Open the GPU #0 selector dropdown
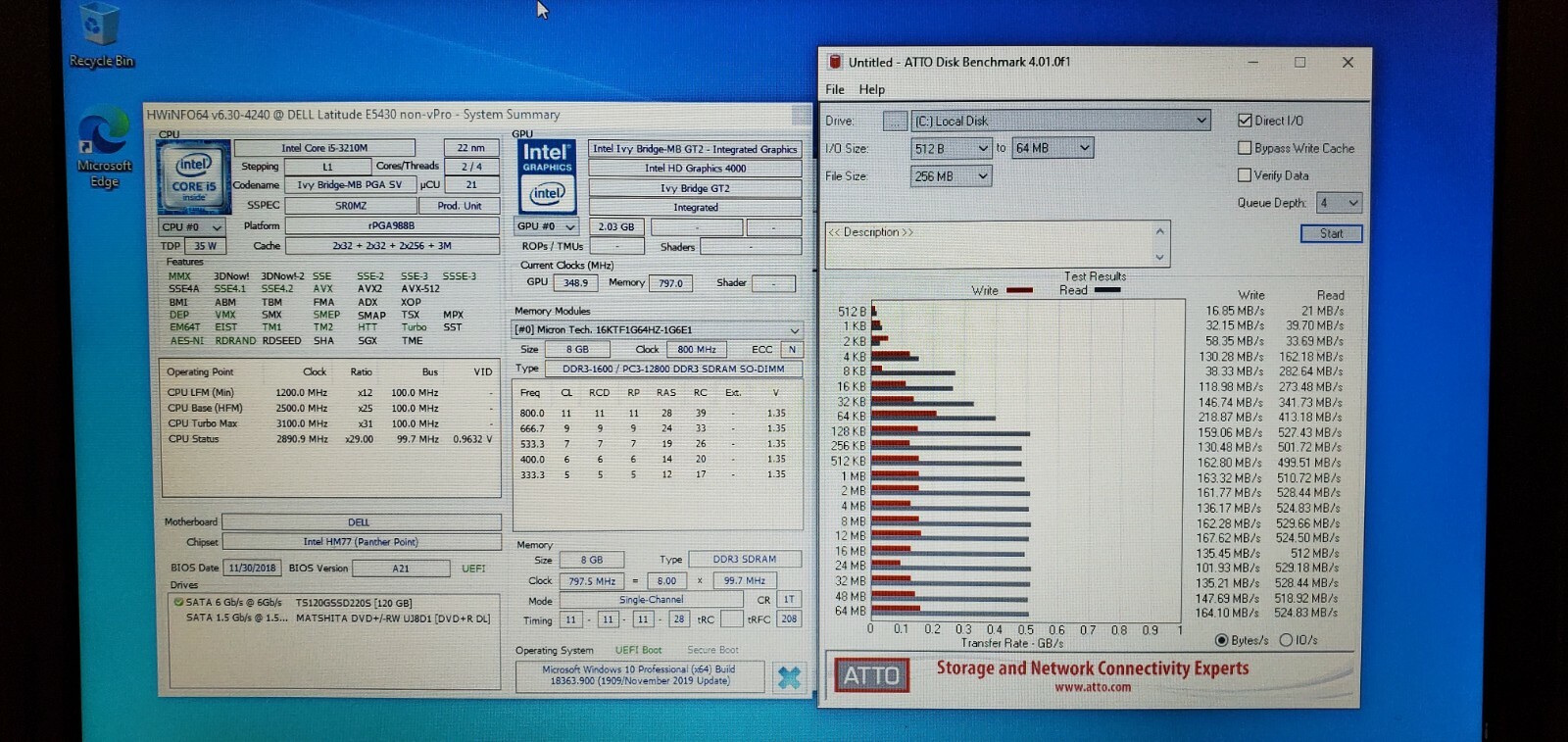Screen dimensions: 1568x742 tap(547, 226)
